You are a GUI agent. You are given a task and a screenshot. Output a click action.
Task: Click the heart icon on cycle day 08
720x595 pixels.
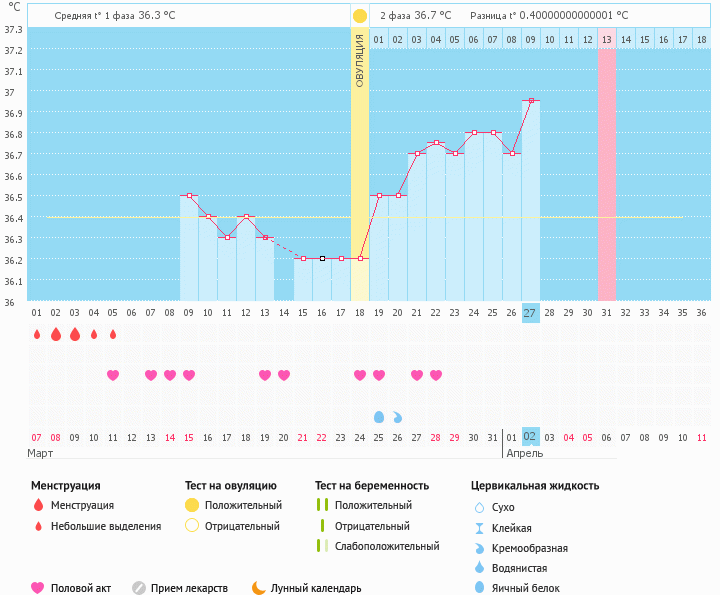[x=169, y=375]
